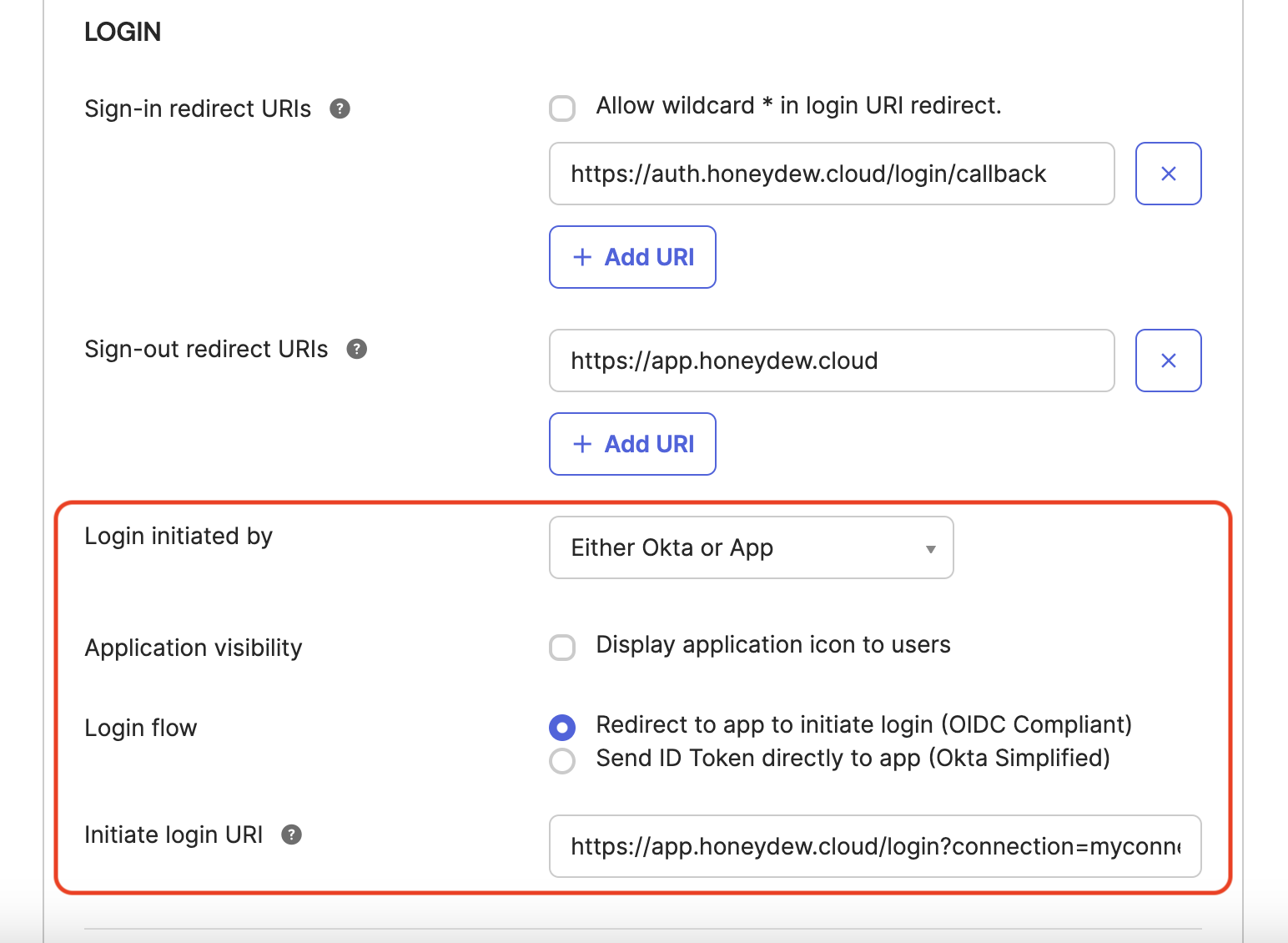Edit the Initiate login URI field
The width and height of the screenshot is (1288, 943).
click(874, 846)
